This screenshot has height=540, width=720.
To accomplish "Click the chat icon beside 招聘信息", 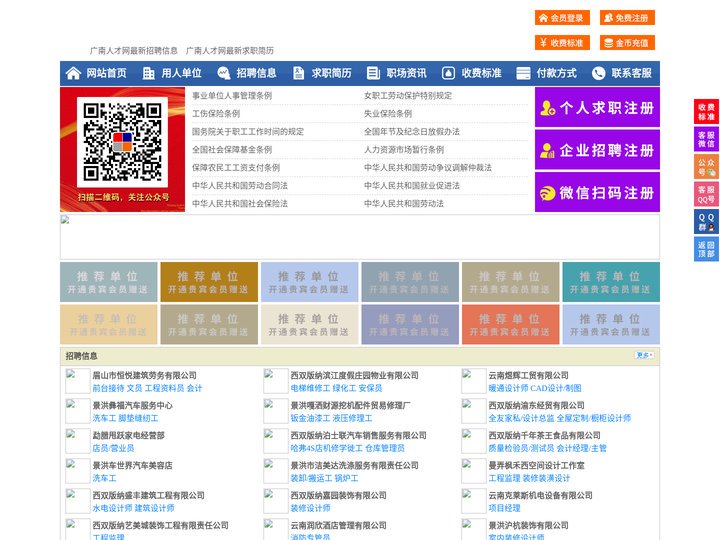I will 224,73.
